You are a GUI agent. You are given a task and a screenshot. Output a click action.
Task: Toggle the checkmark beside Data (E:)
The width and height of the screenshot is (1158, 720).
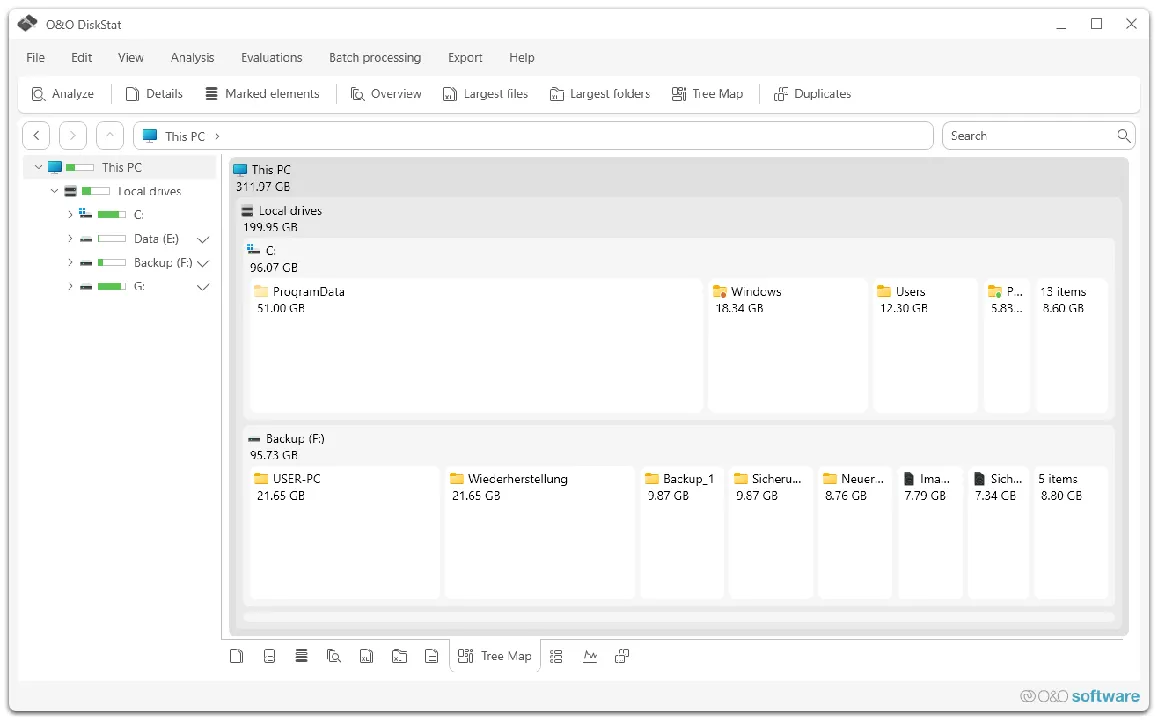203,239
